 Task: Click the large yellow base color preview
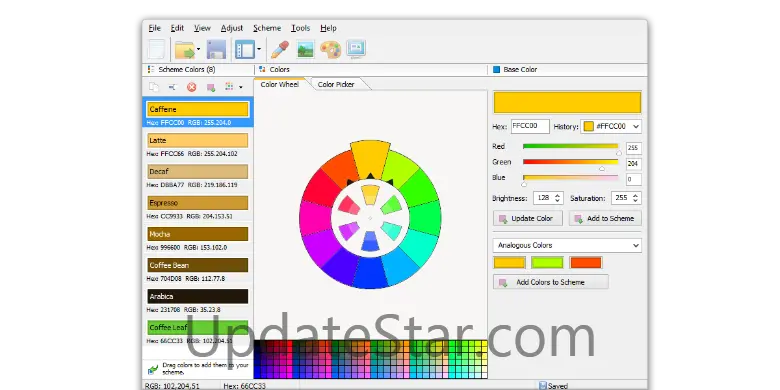[x=567, y=102]
